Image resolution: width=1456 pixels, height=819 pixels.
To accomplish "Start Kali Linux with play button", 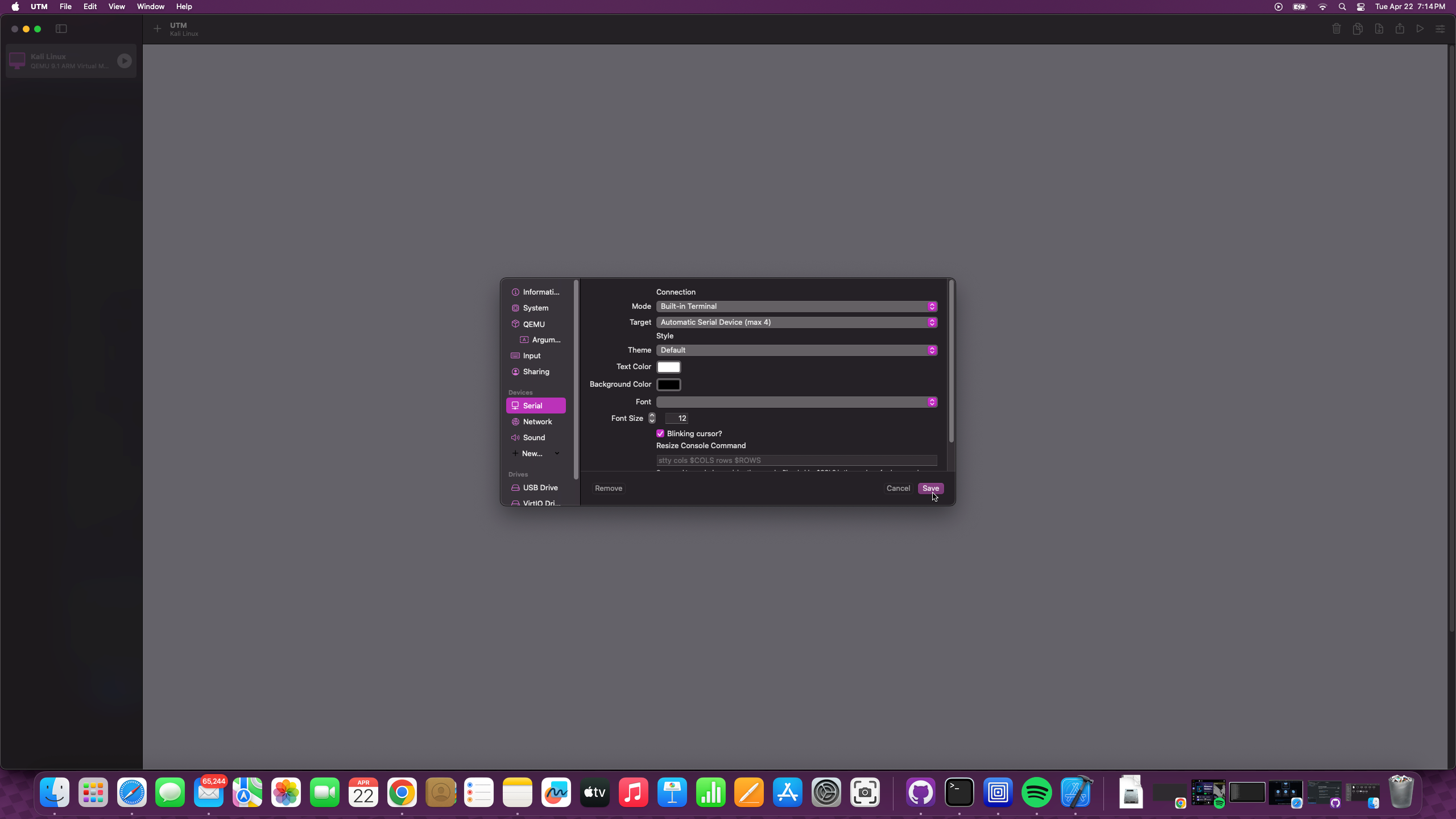I will coord(124,61).
